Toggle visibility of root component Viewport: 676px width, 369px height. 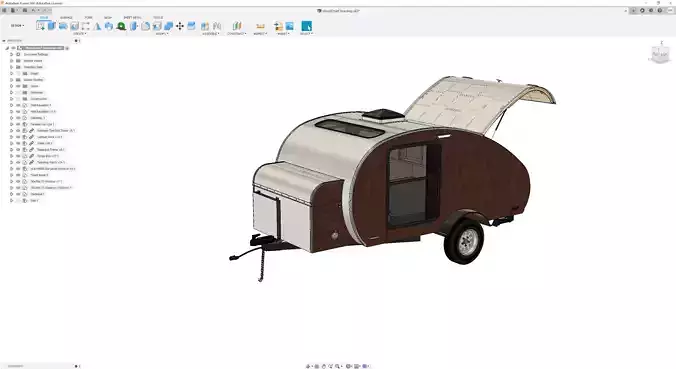13,48
